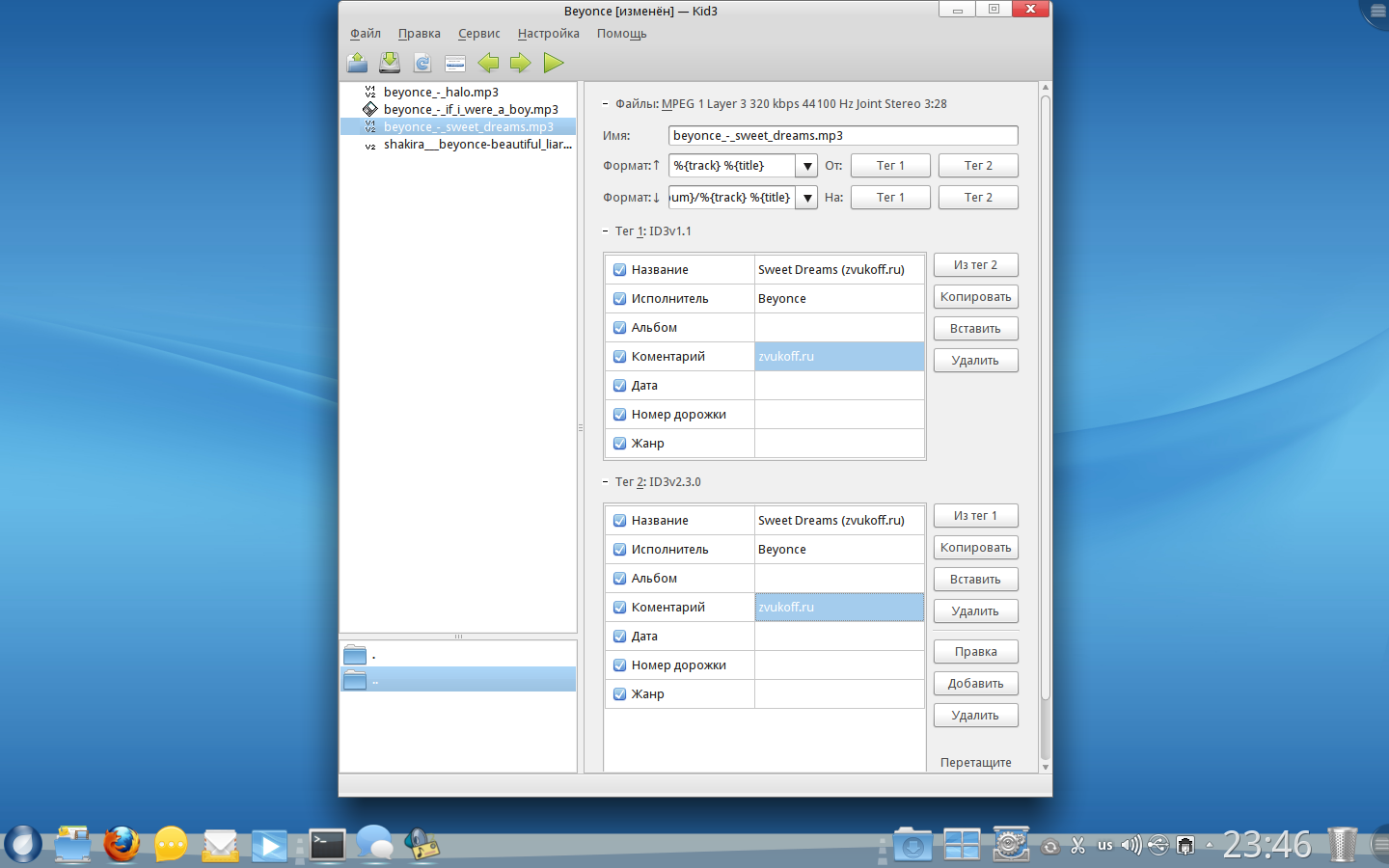Toggle Альбом checkbox in Tag 1 section
The image size is (1389, 868).
point(620,328)
